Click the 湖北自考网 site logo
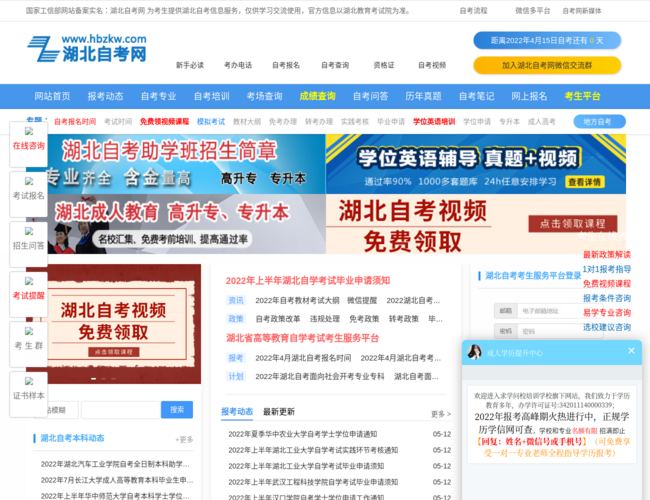The image size is (650, 500). point(87,49)
